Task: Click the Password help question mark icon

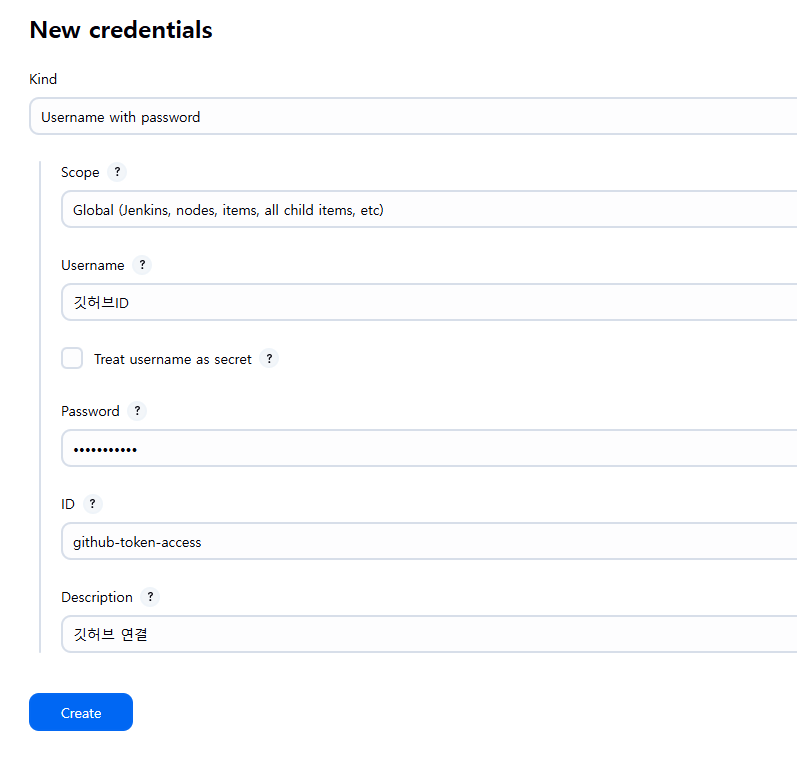Action: [137, 411]
